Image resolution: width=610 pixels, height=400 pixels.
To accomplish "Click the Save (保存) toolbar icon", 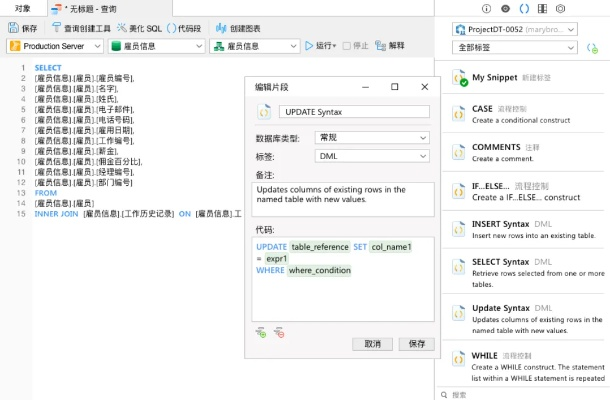I will [x=22, y=29].
